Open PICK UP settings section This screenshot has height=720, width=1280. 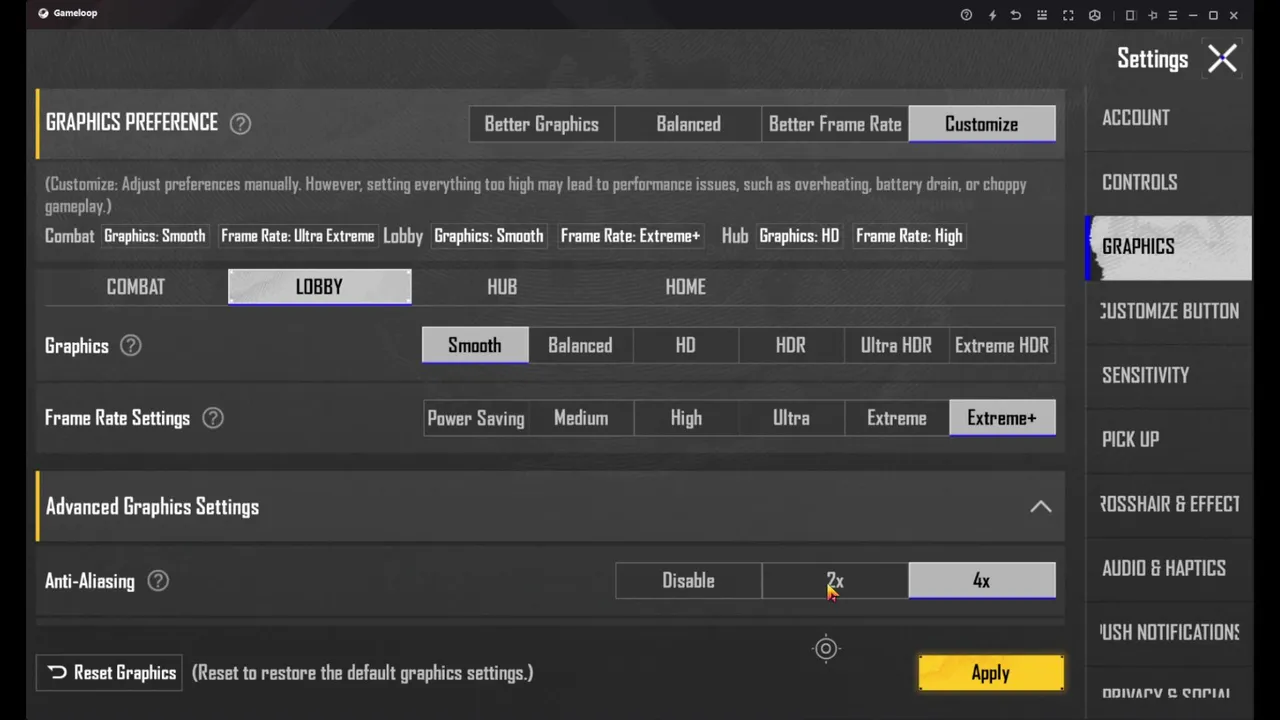(1168, 439)
